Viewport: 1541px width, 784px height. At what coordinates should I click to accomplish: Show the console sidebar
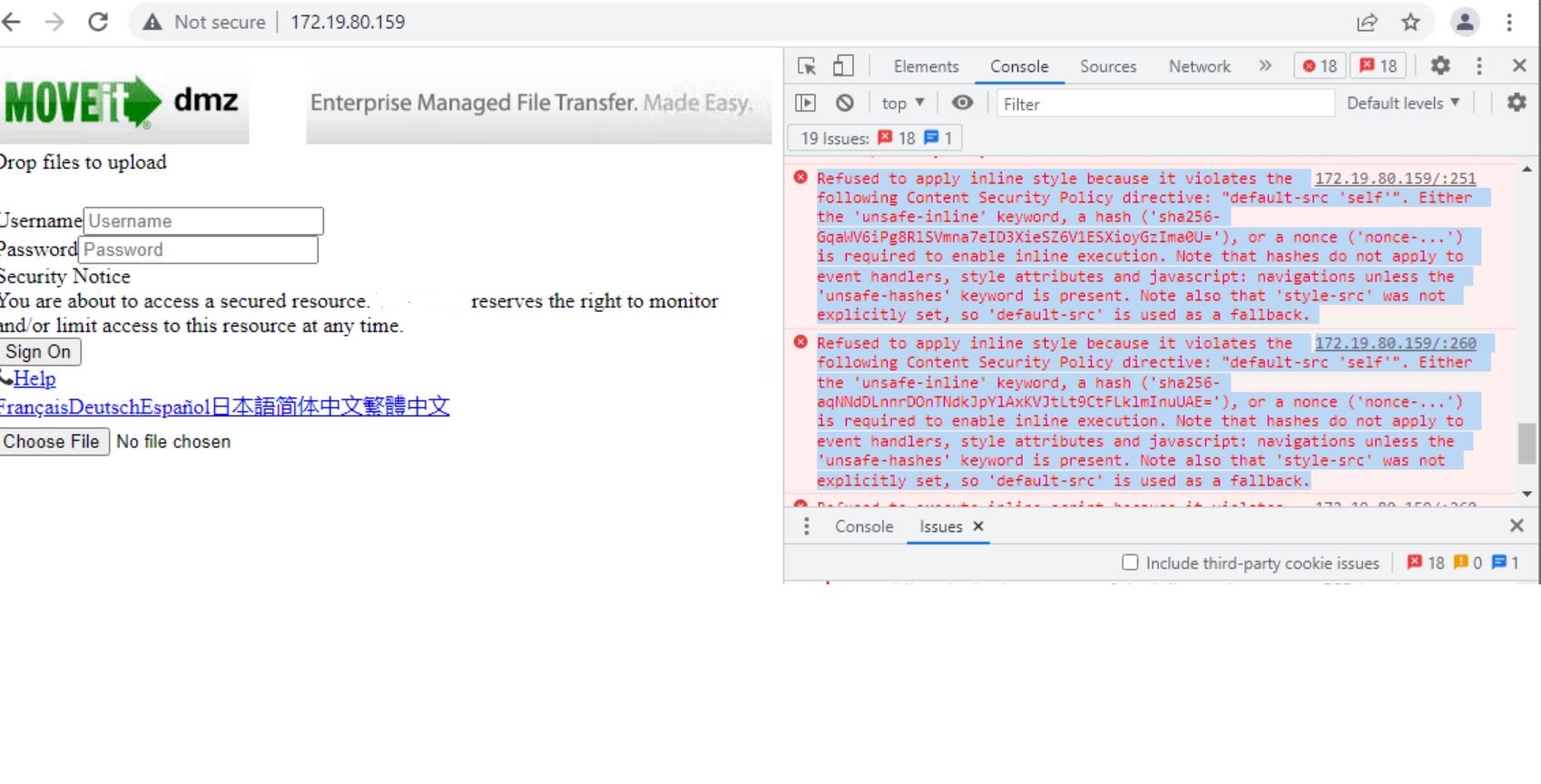pos(805,103)
